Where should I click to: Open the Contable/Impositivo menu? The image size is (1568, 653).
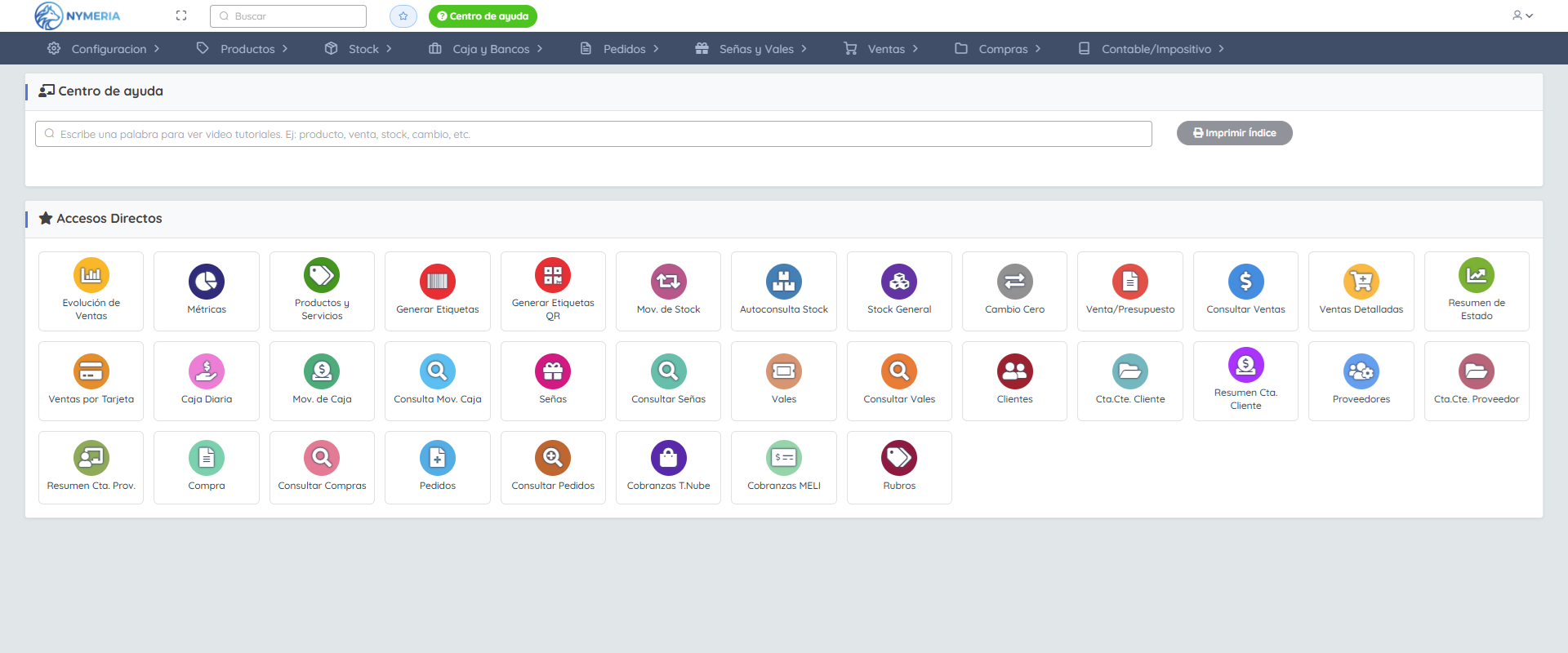[x=1151, y=49]
